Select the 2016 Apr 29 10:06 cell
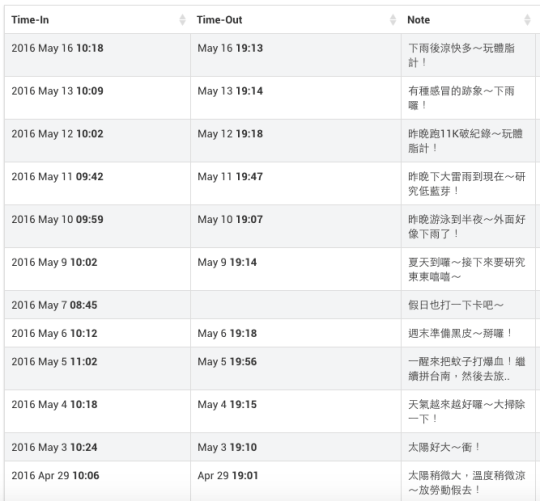The image size is (540, 501). point(97,481)
